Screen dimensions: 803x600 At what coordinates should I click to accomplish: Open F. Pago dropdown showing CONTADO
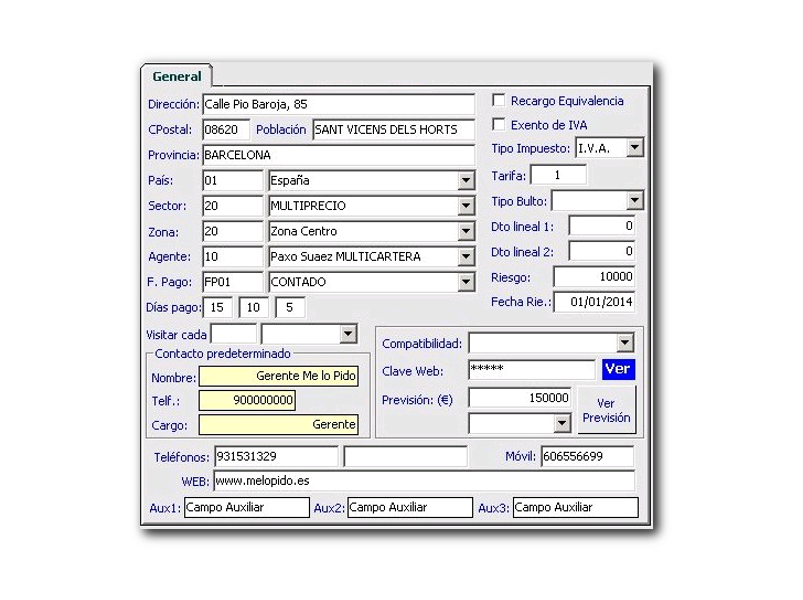pyautogui.click(x=465, y=282)
